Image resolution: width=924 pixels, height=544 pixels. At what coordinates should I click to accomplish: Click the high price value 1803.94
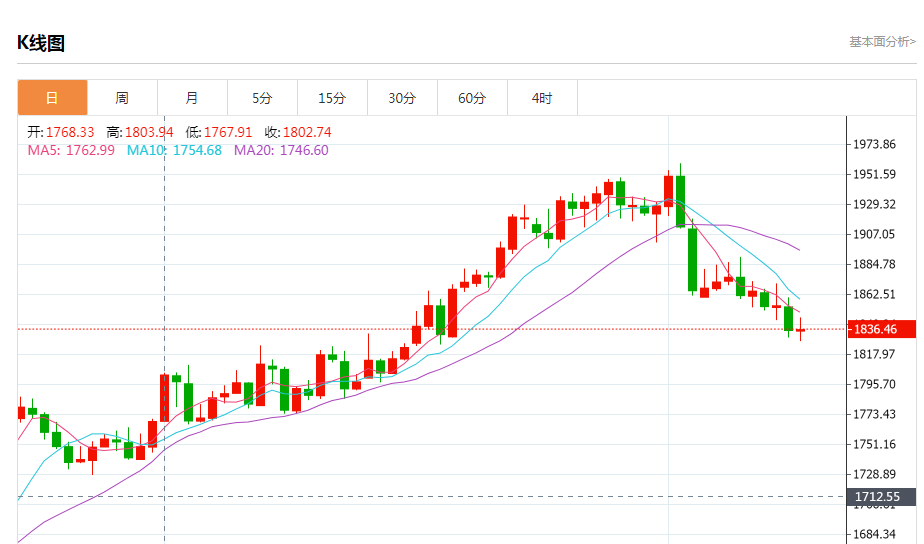pyautogui.click(x=148, y=132)
